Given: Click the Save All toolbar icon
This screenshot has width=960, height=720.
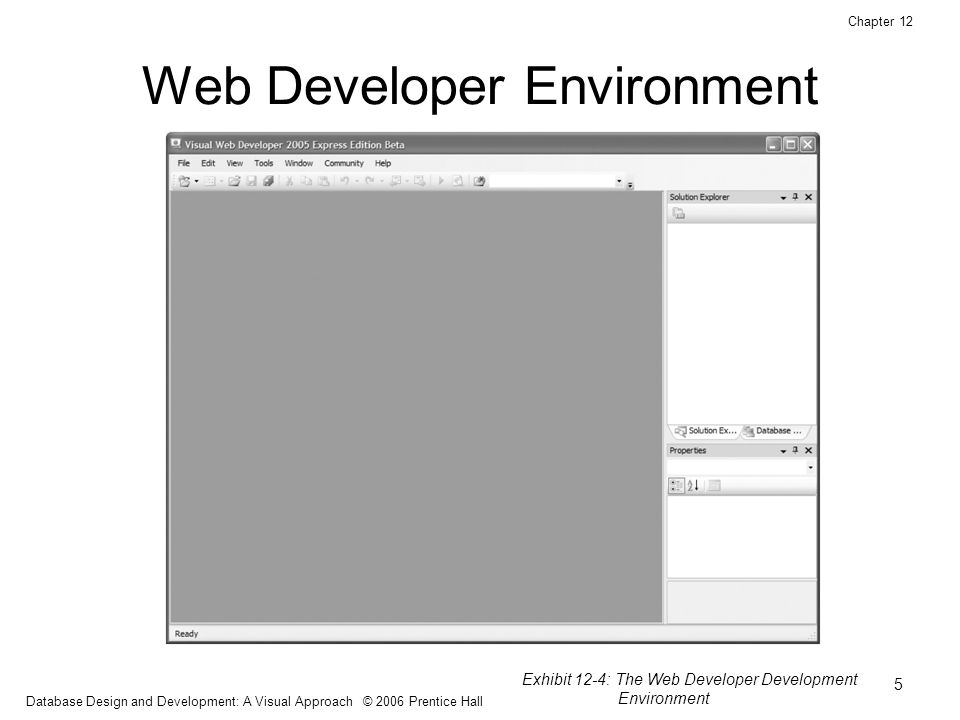Looking at the screenshot, I should click(268, 181).
